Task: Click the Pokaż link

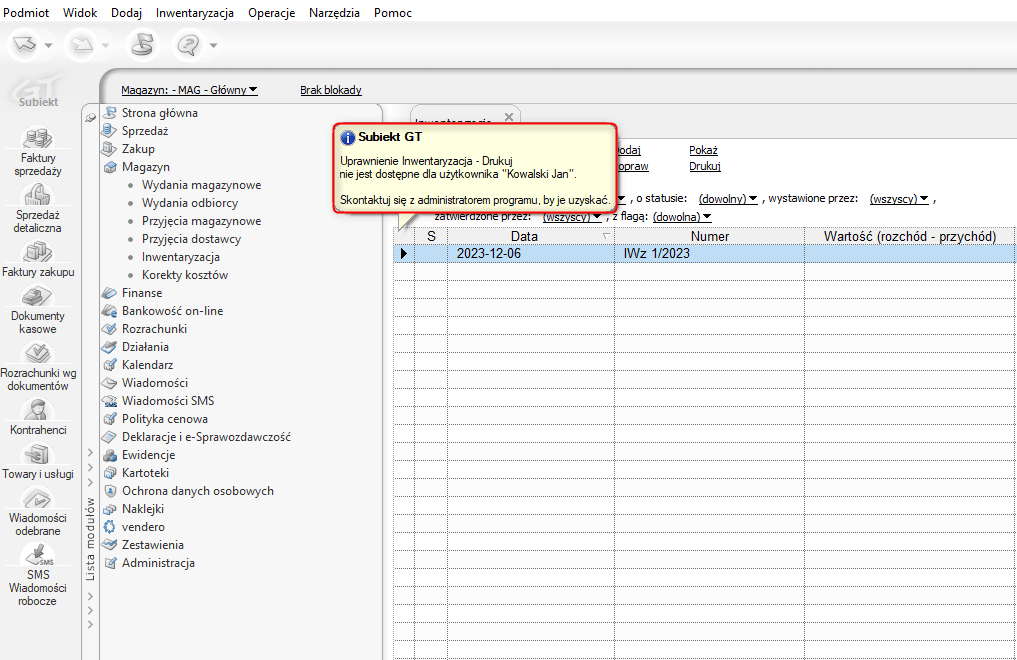Action: 703,150
